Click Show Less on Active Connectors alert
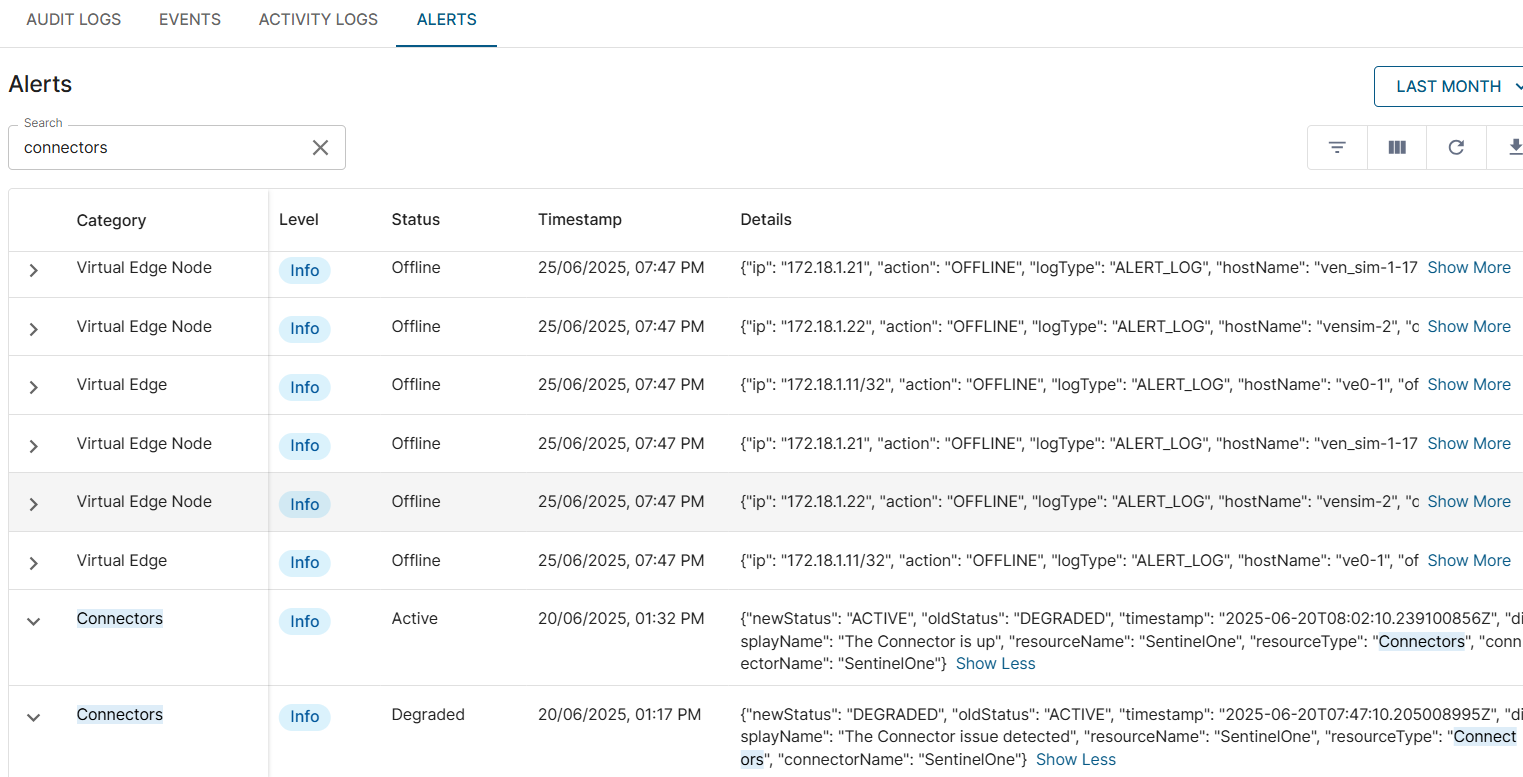The height and width of the screenshot is (777, 1523). click(995, 664)
